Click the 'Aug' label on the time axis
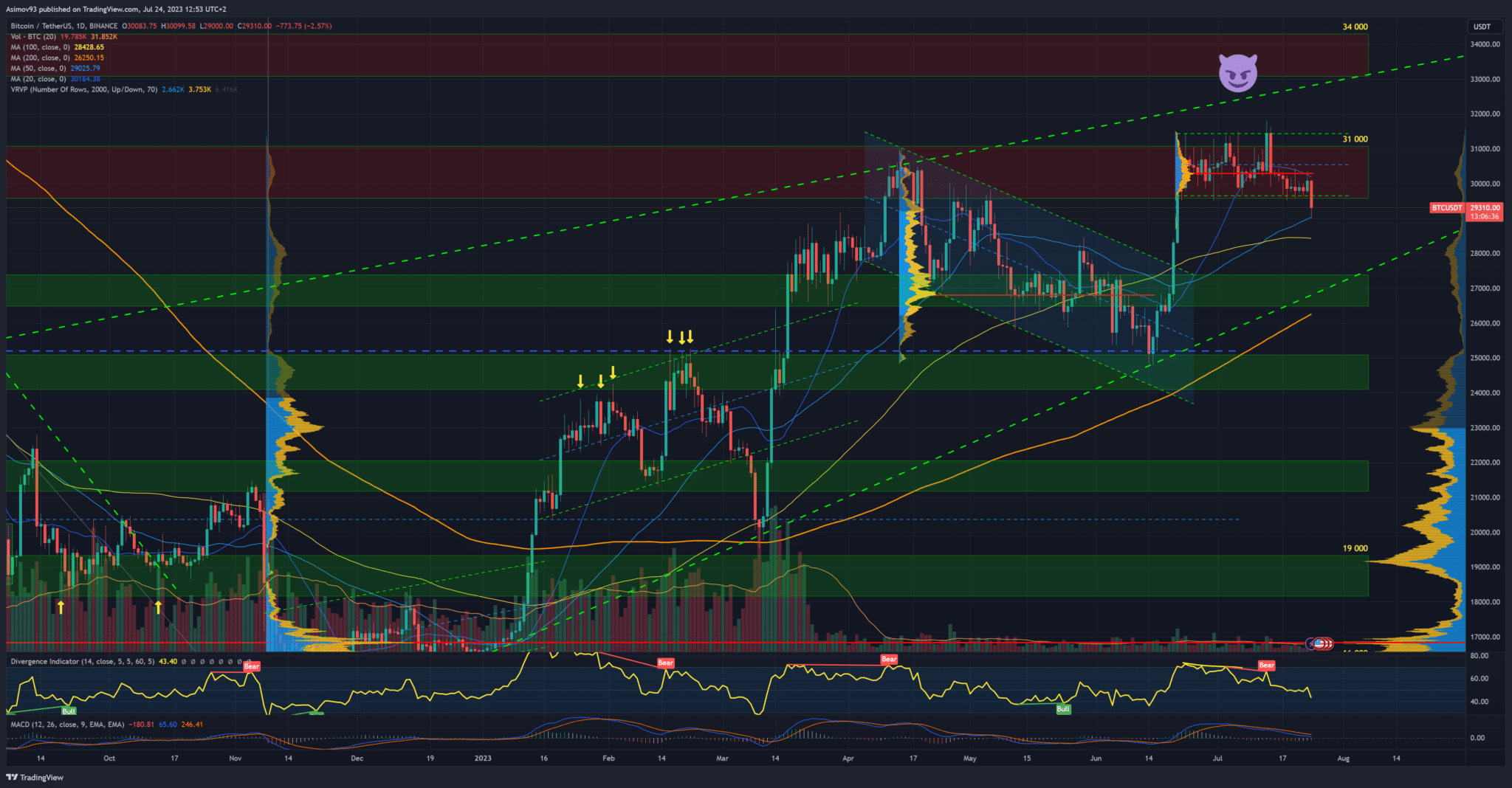Image resolution: width=1512 pixels, height=788 pixels. 1343,758
